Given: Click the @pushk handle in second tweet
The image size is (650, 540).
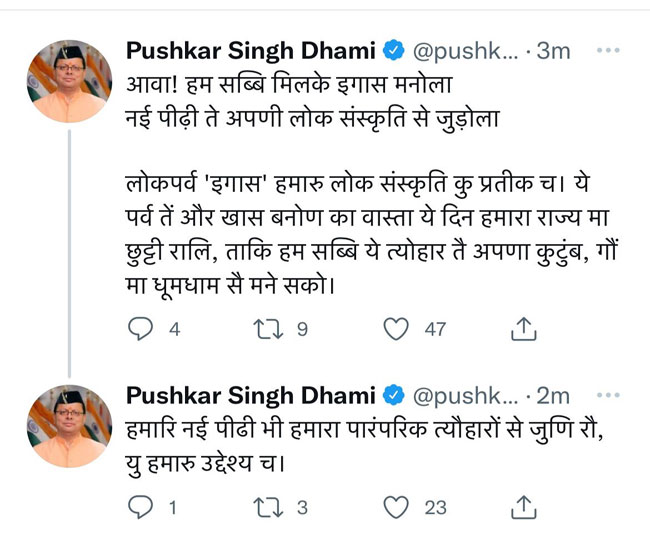Looking at the screenshot, I should point(464,394).
